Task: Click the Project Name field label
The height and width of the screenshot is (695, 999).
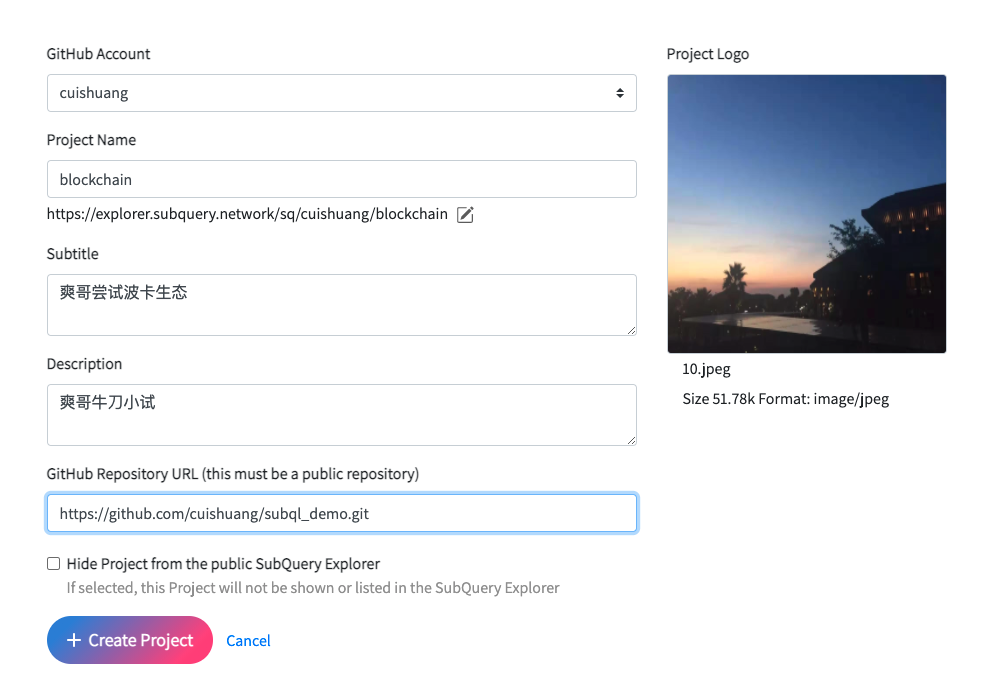Action: (91, 140)
